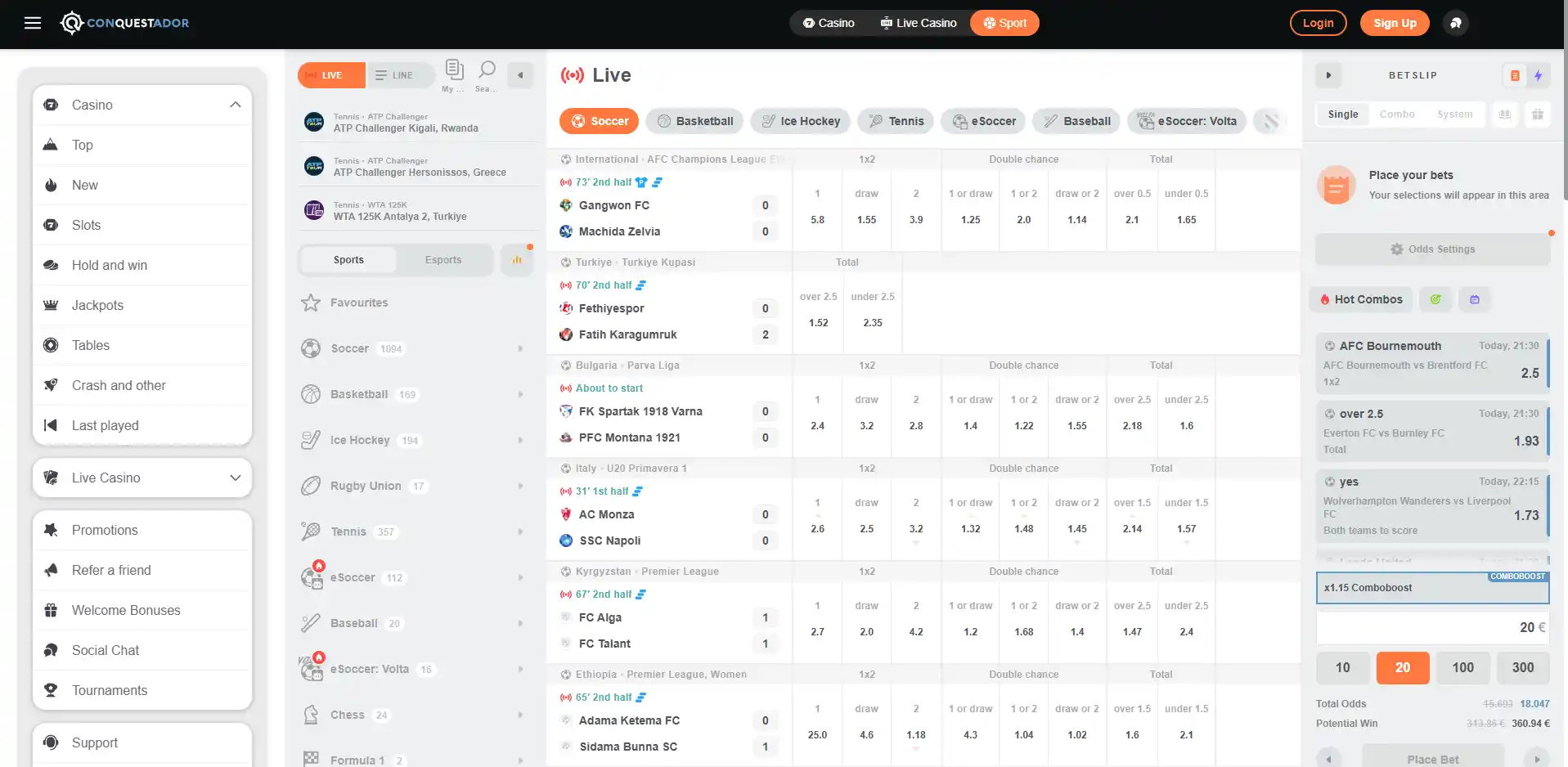Open ATP Challenger Kigali, Rwanda tournament
The width and height of the screenshot is (1568, 767).
(417, 123)
